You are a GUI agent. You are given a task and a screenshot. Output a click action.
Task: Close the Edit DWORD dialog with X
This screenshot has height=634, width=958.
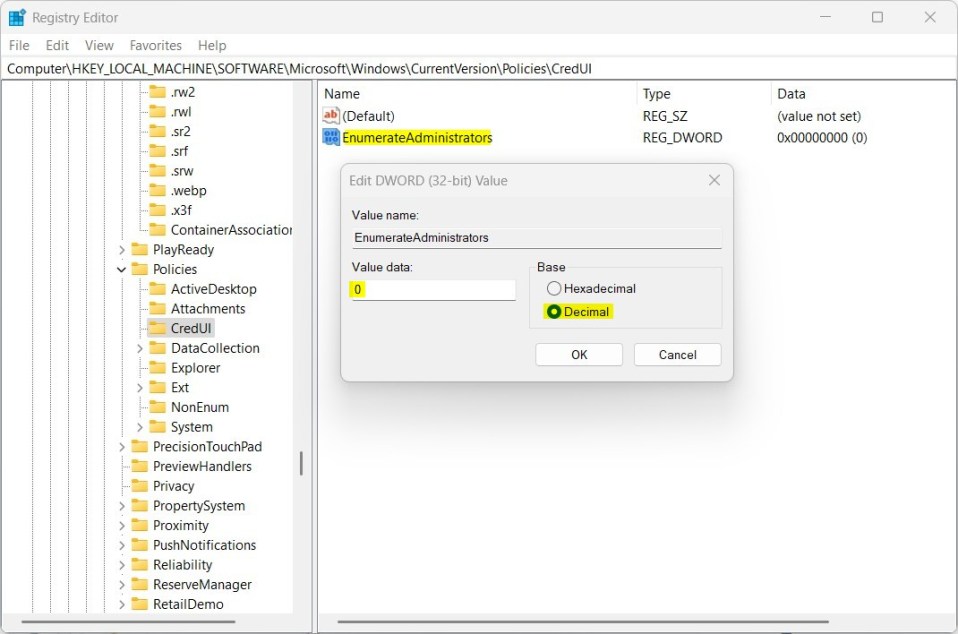[714, 180]
